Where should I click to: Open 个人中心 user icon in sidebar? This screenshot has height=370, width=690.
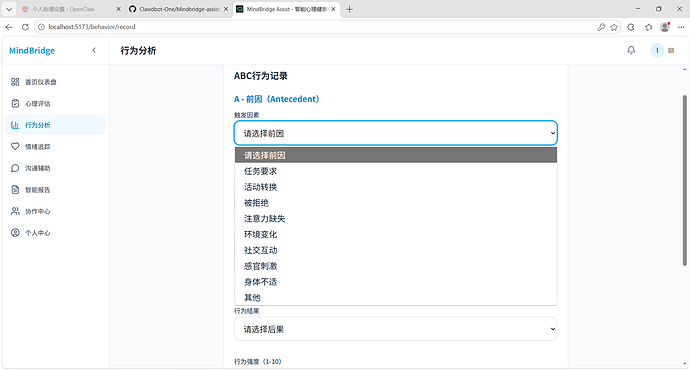(15, 233)
